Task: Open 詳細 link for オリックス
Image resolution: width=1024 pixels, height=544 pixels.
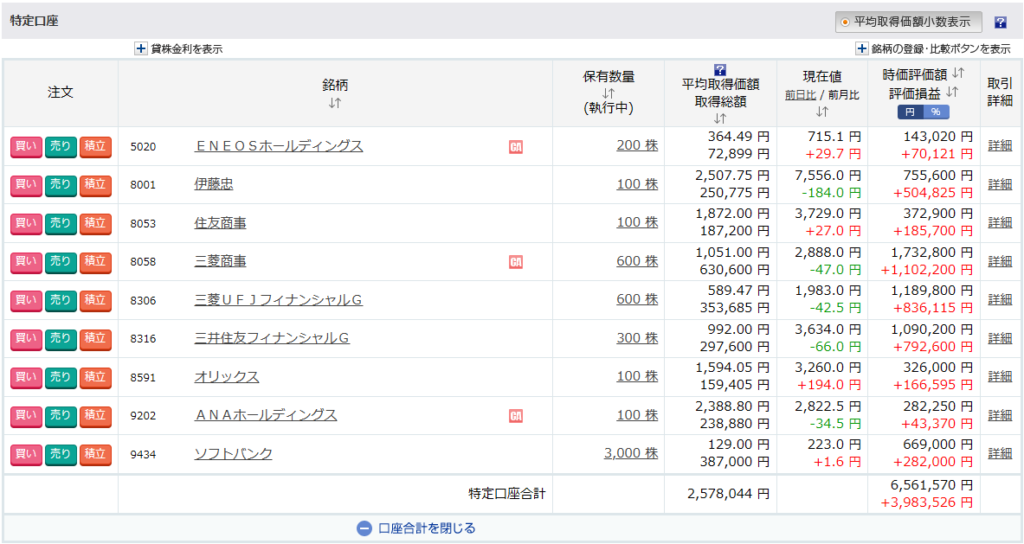Action: 1000,377
